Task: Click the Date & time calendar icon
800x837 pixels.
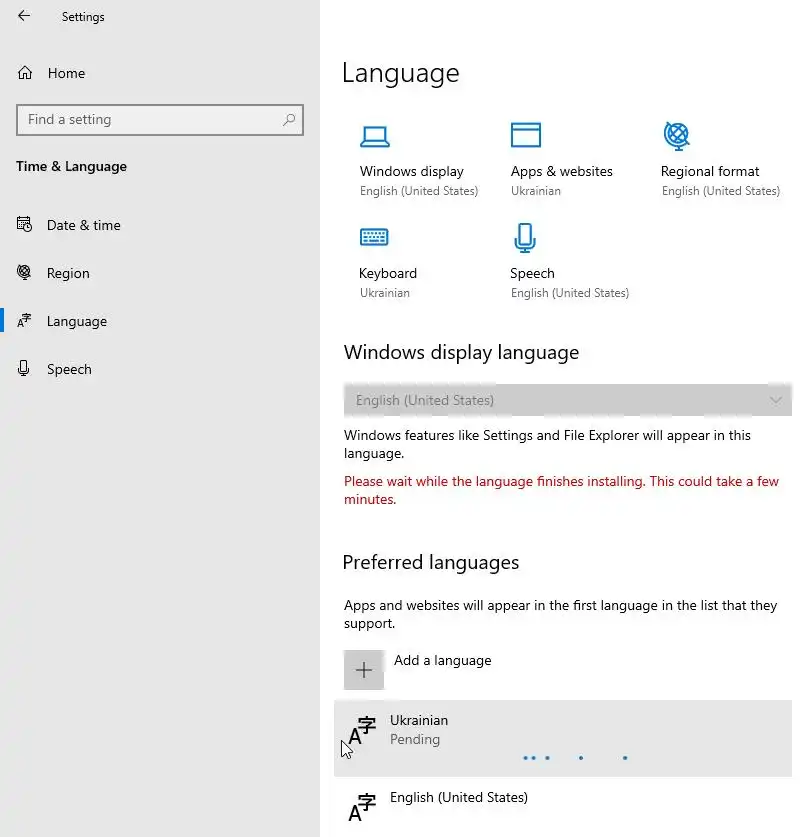Action: point(25,224)
